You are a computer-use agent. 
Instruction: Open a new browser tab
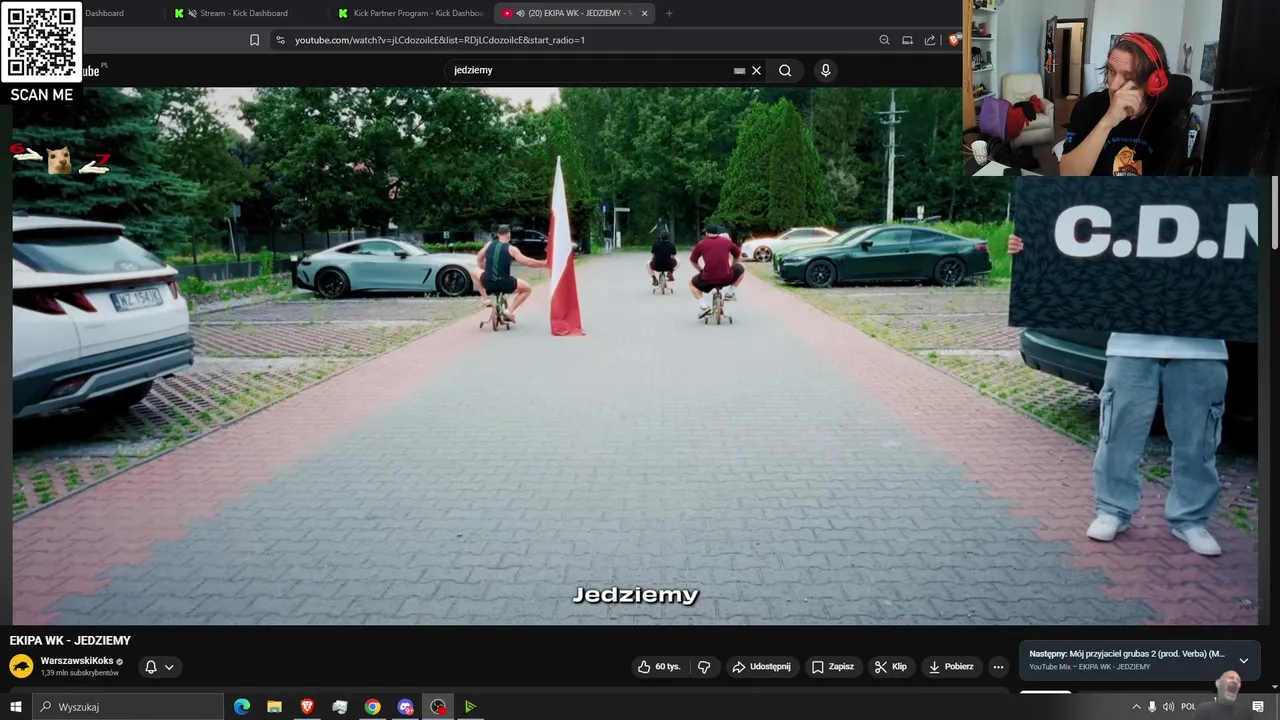tap(669, 13)
